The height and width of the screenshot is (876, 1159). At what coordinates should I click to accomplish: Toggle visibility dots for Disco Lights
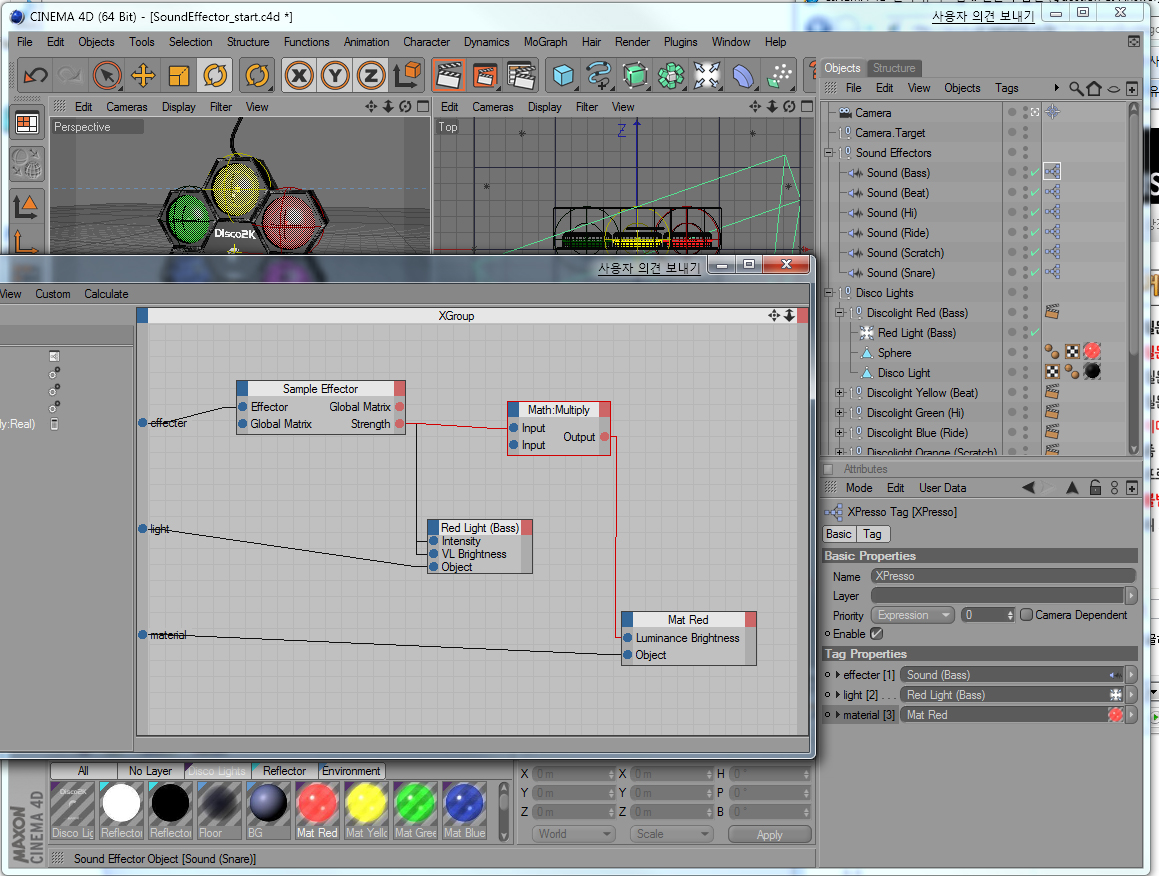1024,293
